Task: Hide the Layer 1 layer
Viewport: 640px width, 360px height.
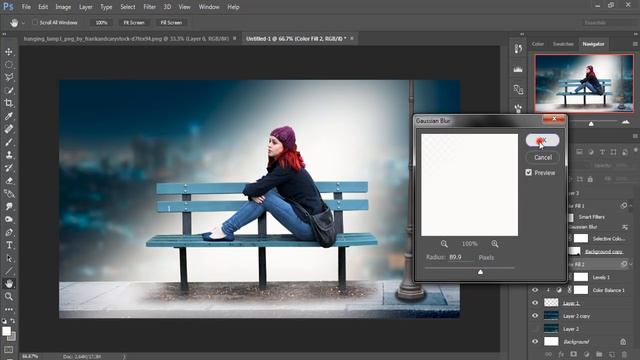Action: pyautogui.click(x=535, y=303)
